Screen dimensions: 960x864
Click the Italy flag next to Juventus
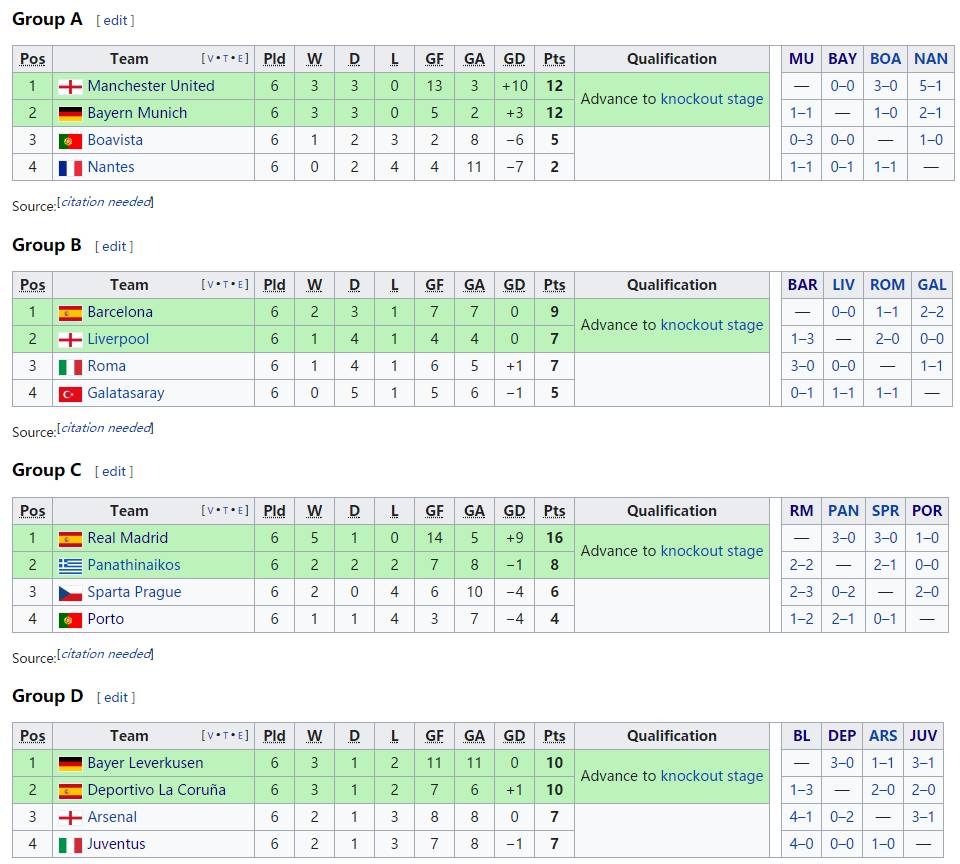point(70,844)
